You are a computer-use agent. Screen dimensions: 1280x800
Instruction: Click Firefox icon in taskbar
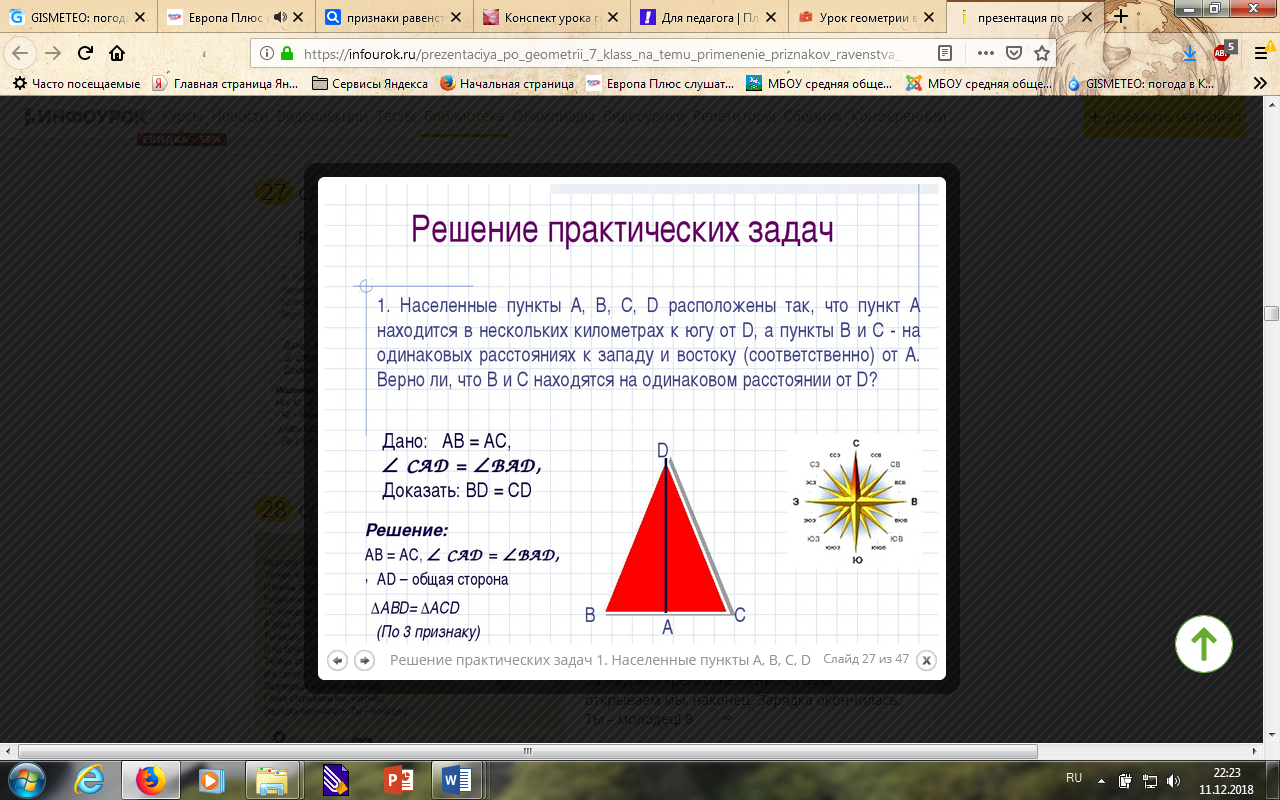pyautogui.click(x=151, y=780)
